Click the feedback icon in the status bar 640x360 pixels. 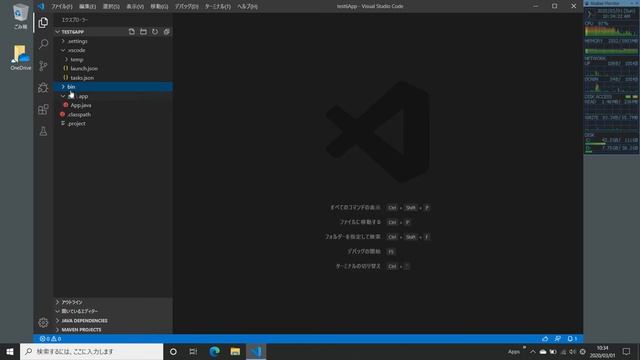pyautogui.click(x=558, y=339)
